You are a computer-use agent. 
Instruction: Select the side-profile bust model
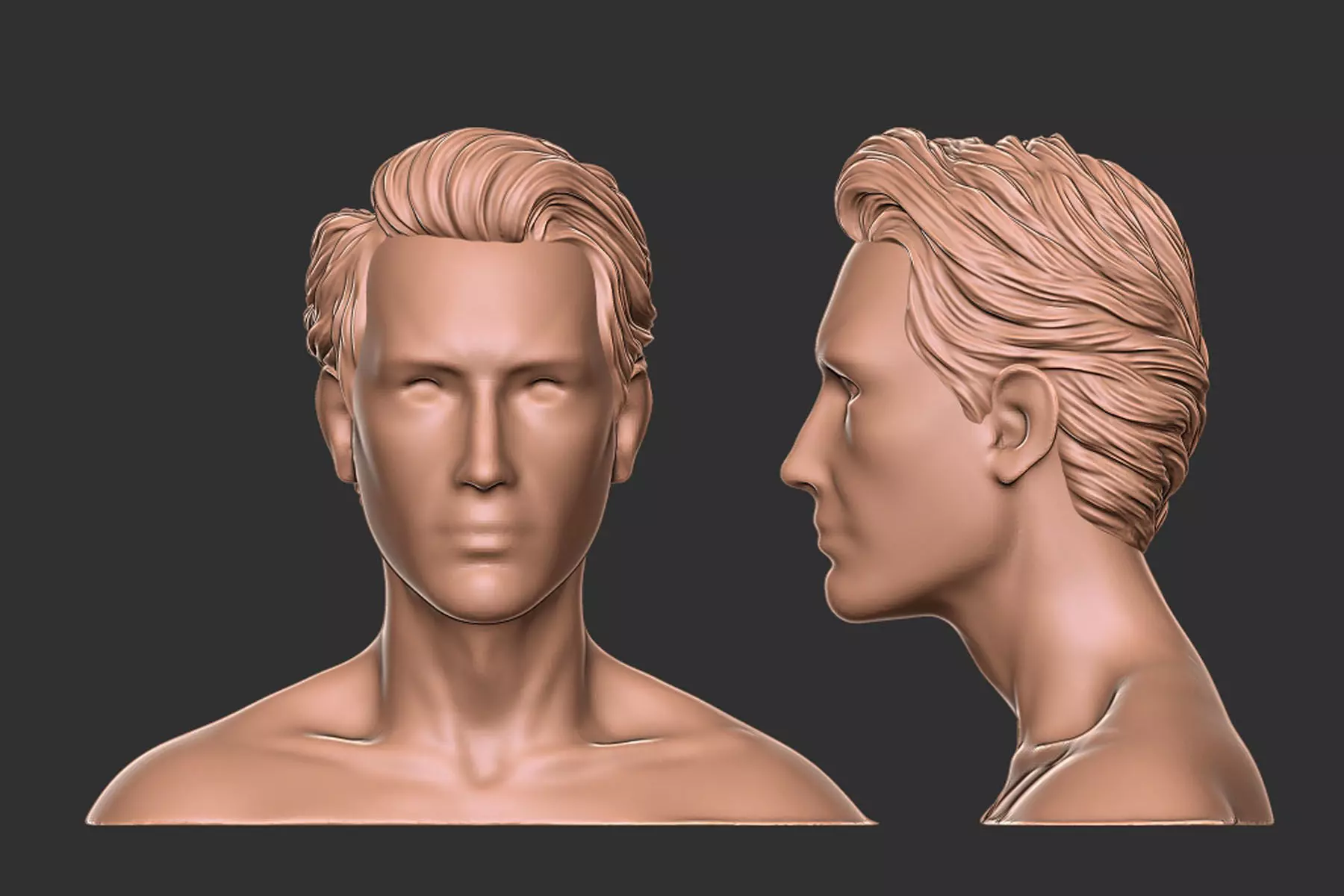[x=1027, y=478]
